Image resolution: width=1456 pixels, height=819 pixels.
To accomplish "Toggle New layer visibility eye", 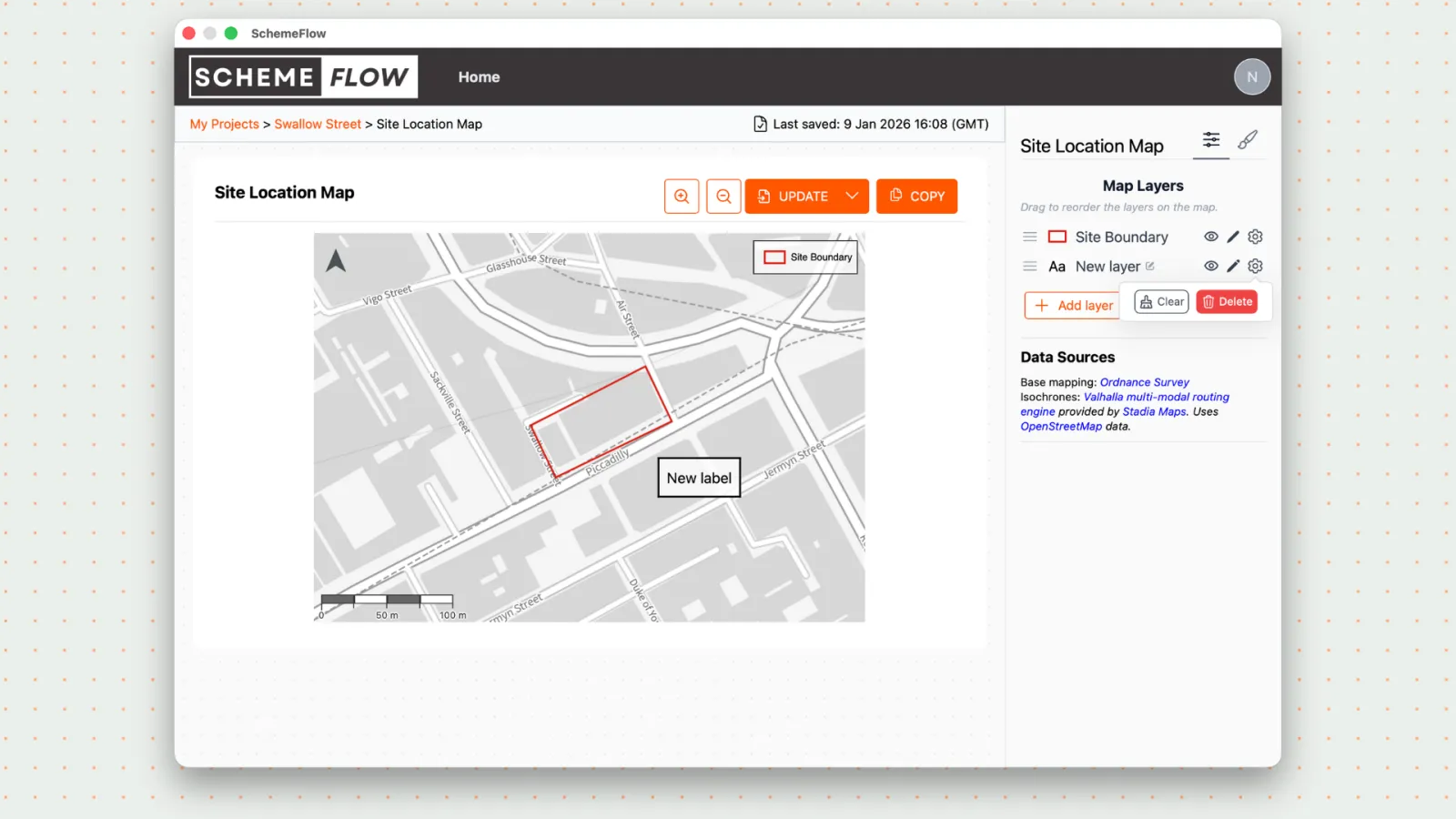I will coord(1211,267).
